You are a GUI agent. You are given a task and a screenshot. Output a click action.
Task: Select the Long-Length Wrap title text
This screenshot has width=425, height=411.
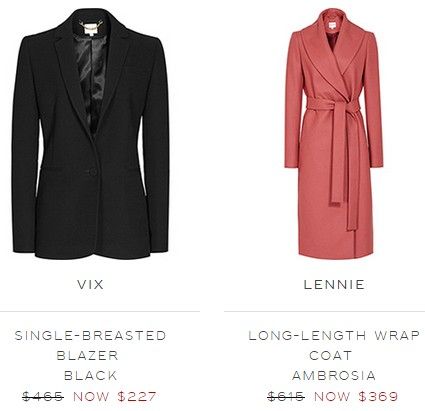[334, 335]
